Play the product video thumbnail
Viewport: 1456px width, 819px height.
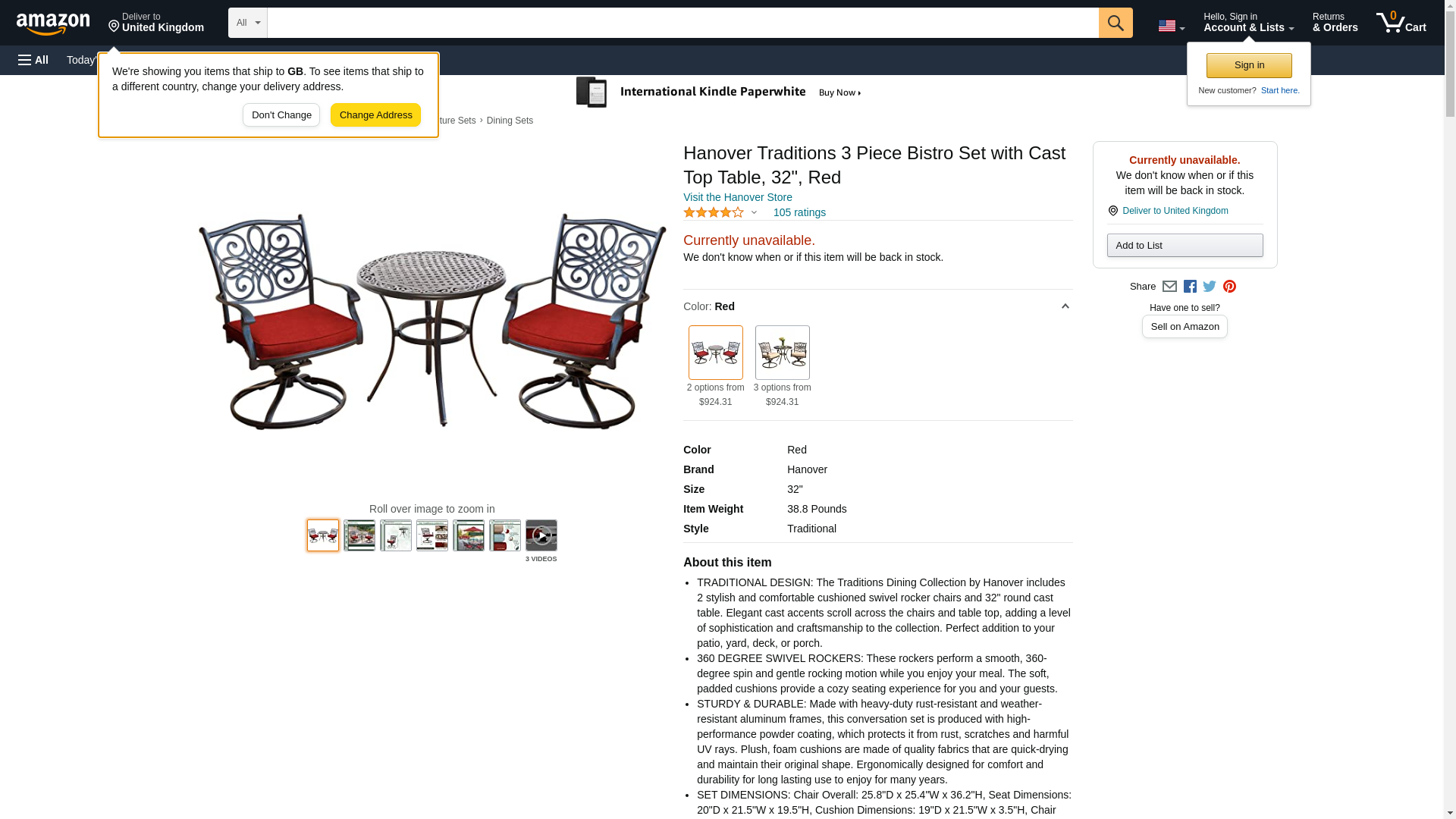pos(541,535)
